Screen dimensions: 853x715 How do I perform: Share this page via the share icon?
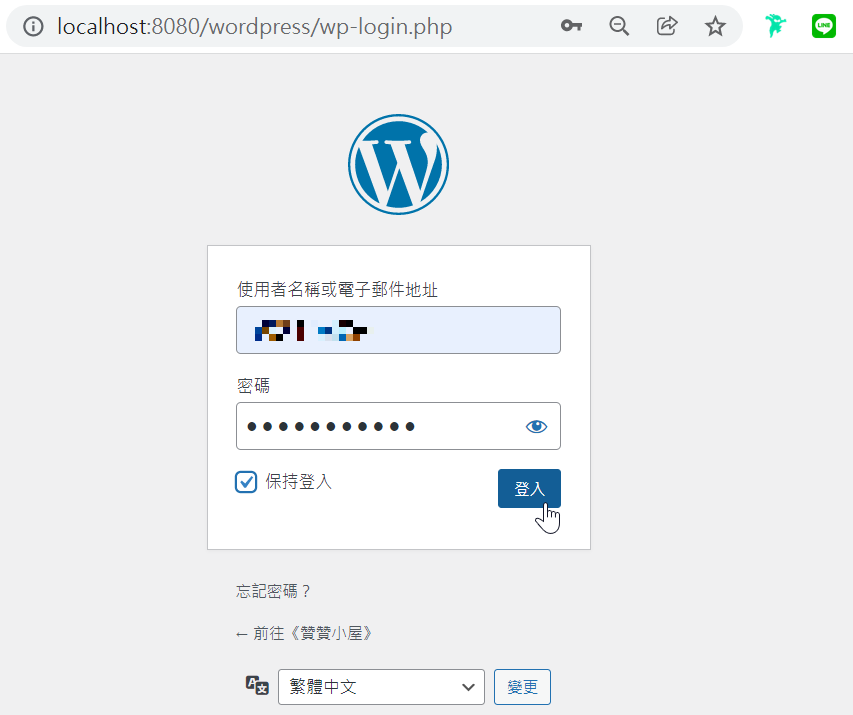pyautogui.click(x=667, y=26)
